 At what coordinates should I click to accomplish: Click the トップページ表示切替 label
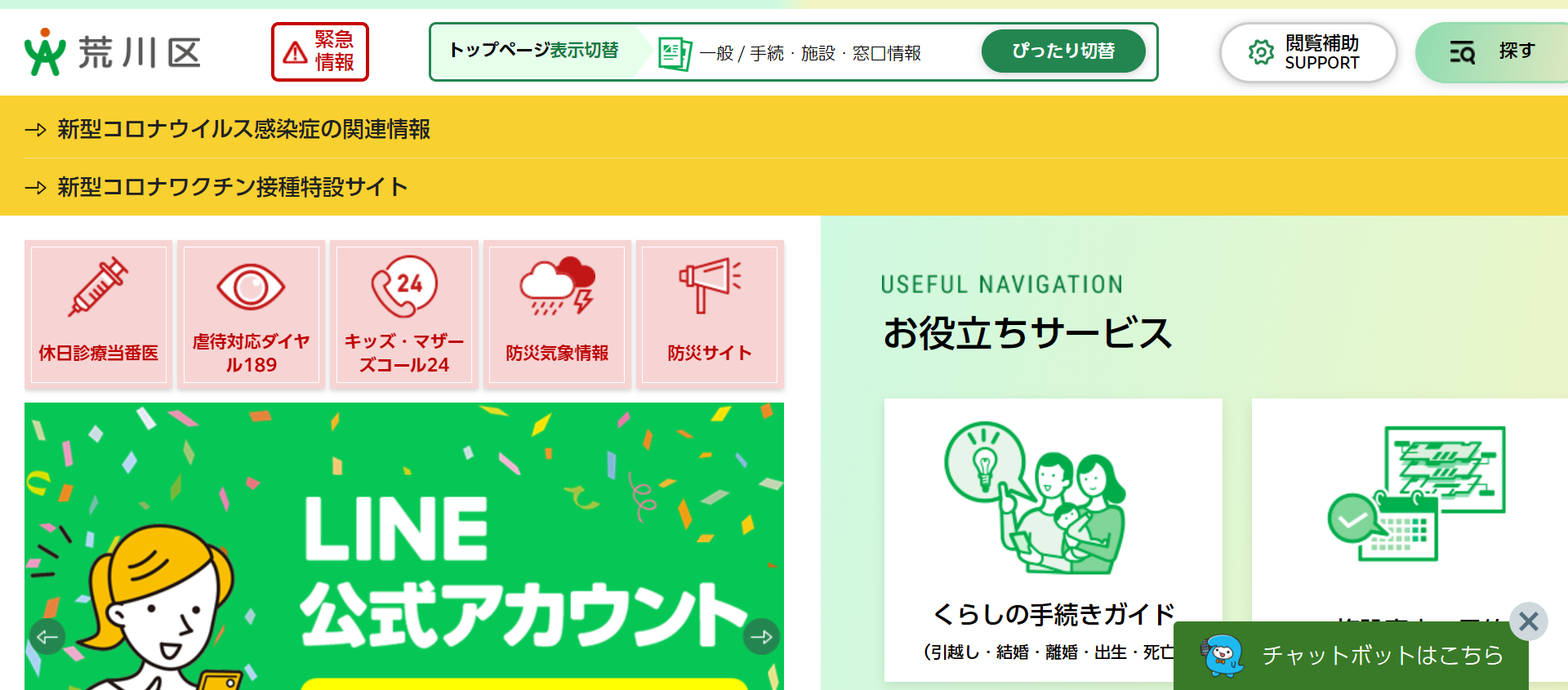pos(534,51)
